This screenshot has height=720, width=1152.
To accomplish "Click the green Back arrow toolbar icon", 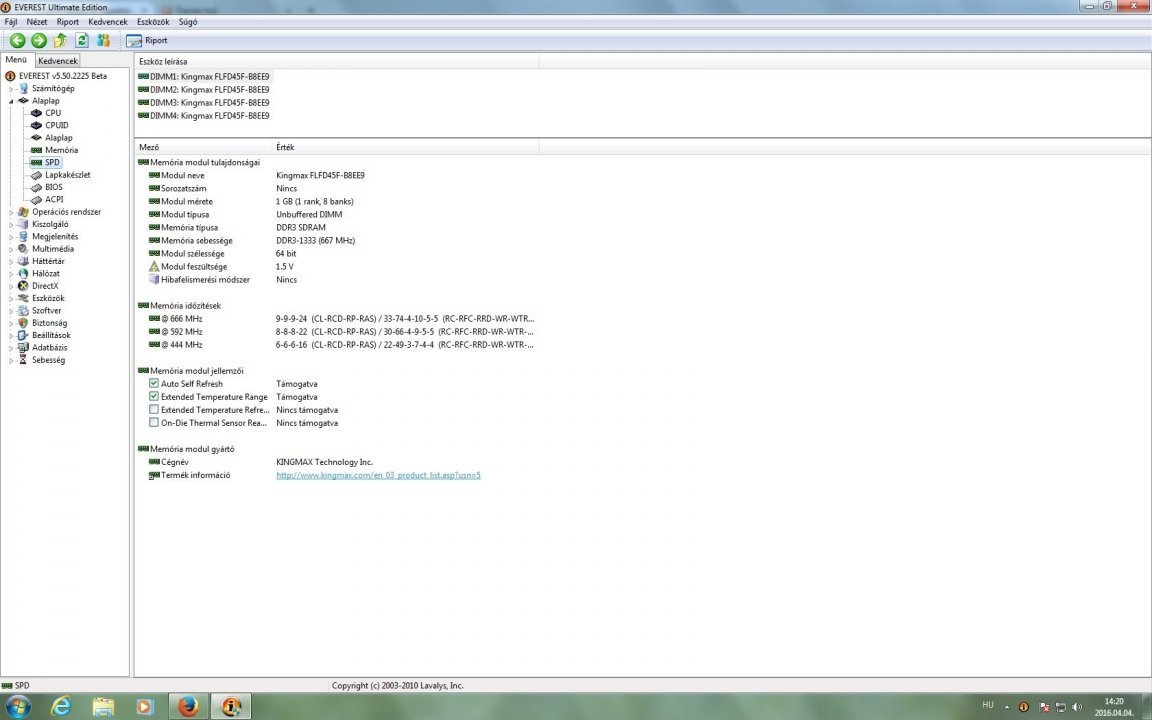I will [x=18, y=40].
